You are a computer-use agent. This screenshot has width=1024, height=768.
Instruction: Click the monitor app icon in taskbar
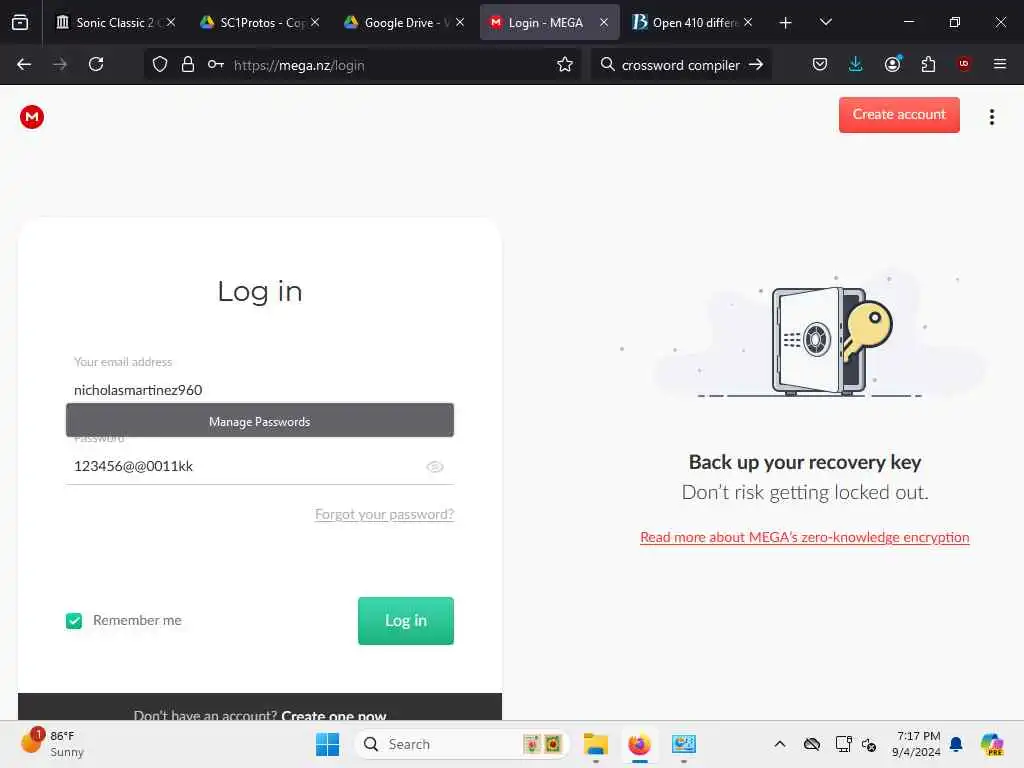click(683, 744)
